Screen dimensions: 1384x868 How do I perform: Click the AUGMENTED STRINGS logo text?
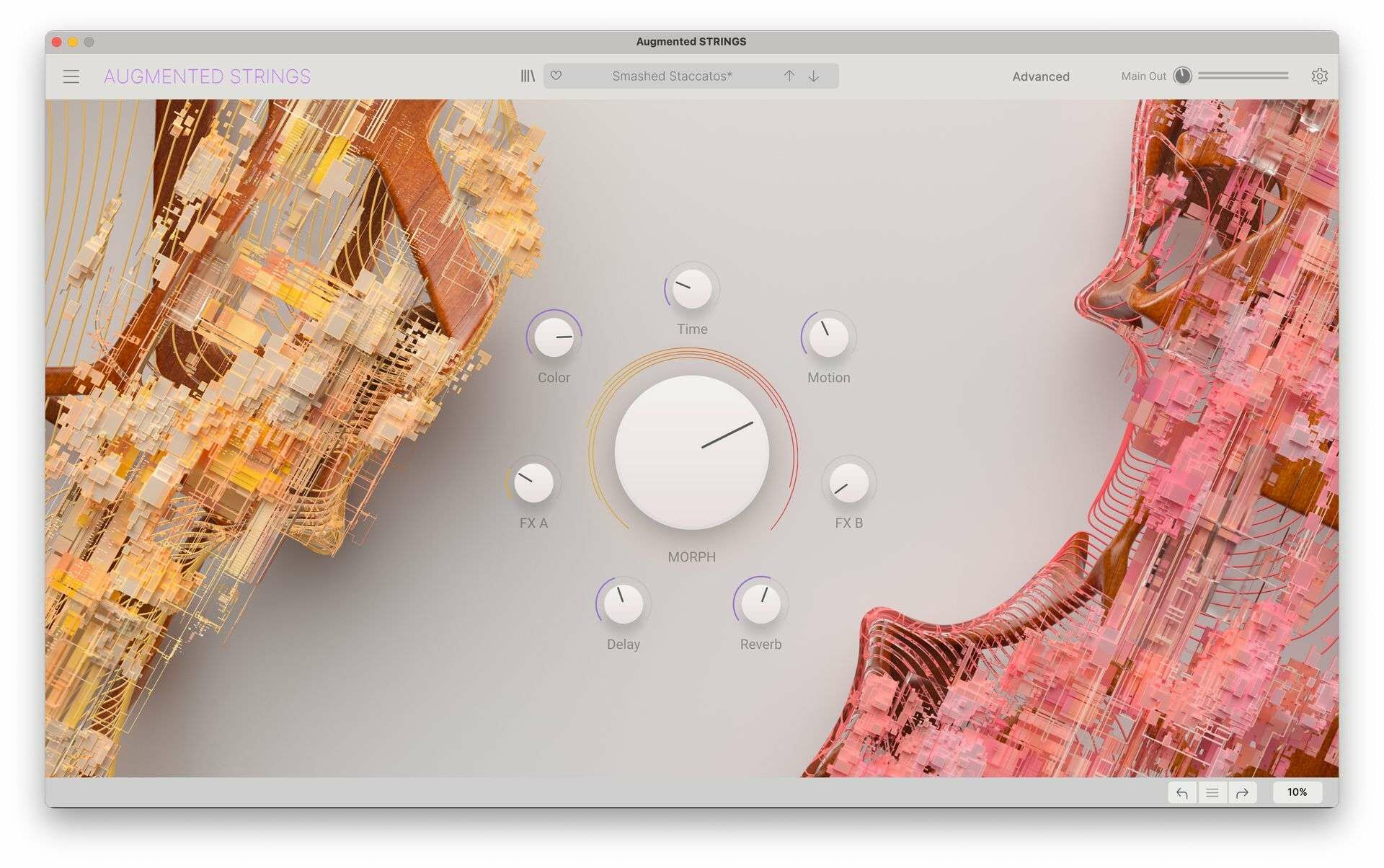click(x=207, y=76)
